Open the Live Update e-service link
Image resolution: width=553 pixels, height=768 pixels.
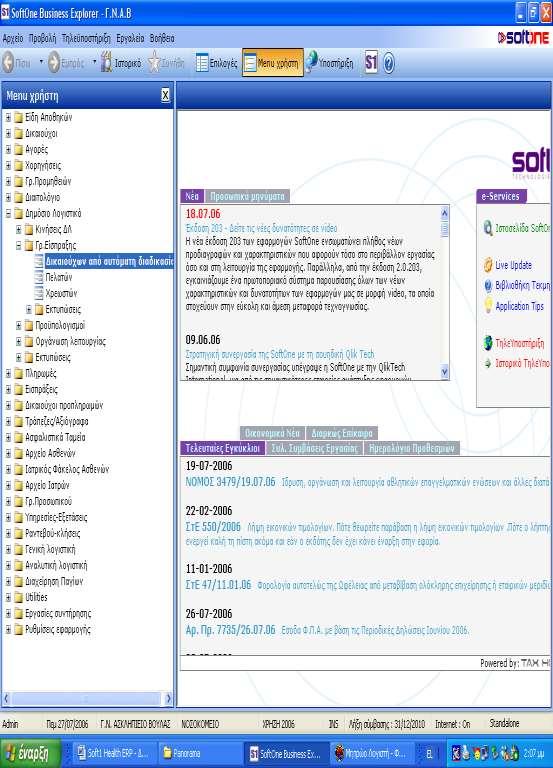click(513, 265)
